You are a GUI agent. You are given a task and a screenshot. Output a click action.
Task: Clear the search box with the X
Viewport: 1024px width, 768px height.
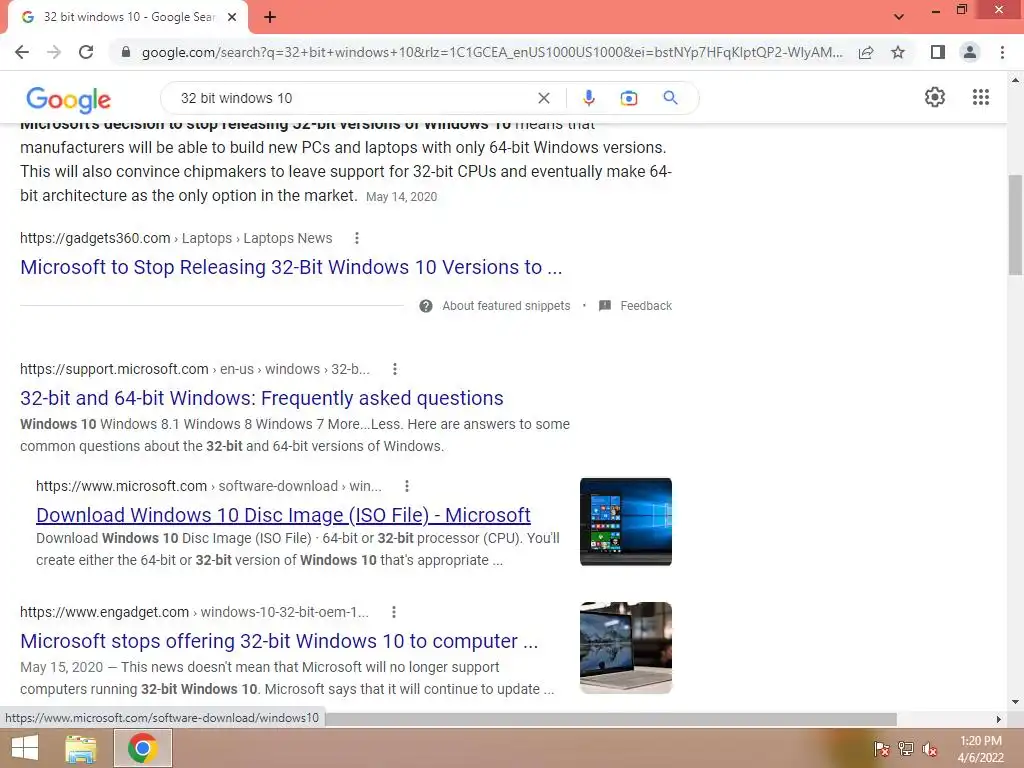(x=543, y=98)
